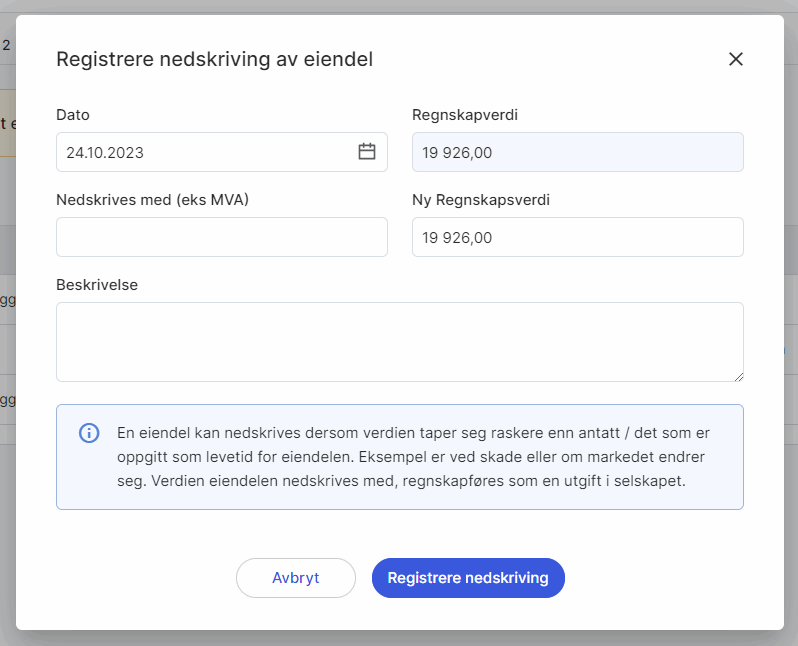Submit with Registrere nedskriving button

coord(468,578)
